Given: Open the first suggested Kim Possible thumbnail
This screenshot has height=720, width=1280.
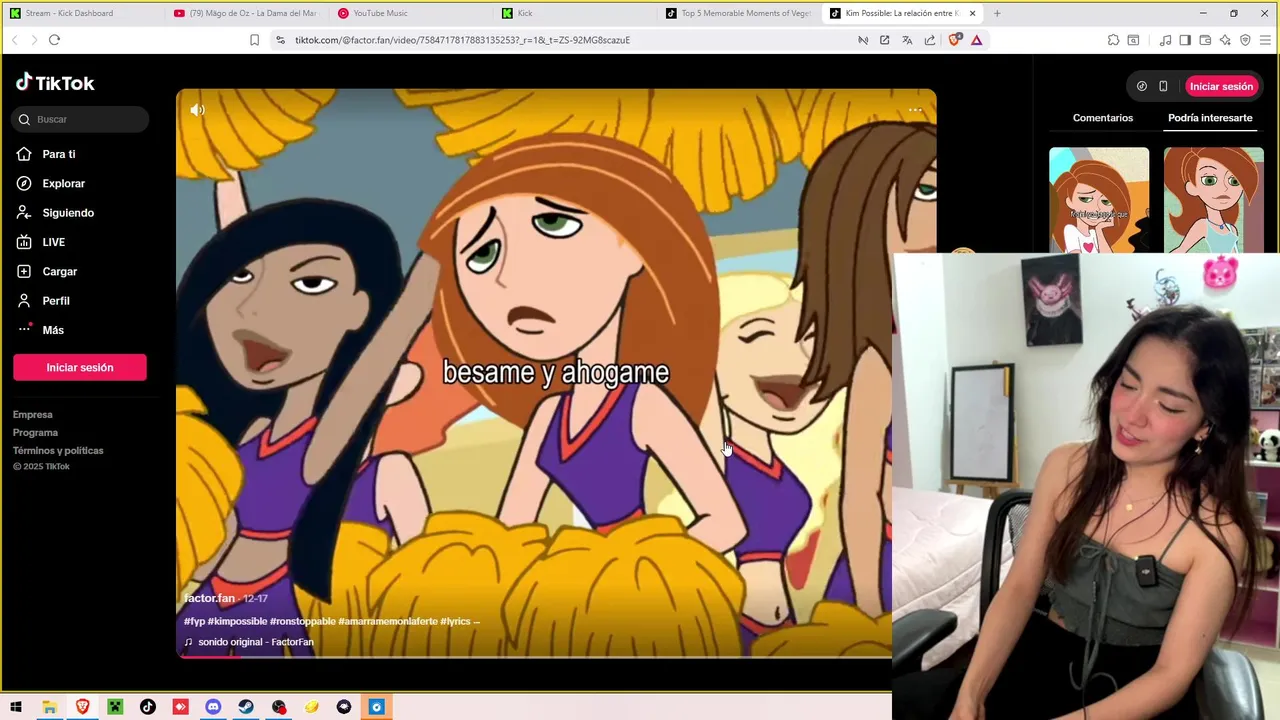Looking at the screenshot, I should click(x=1099, y=200).
